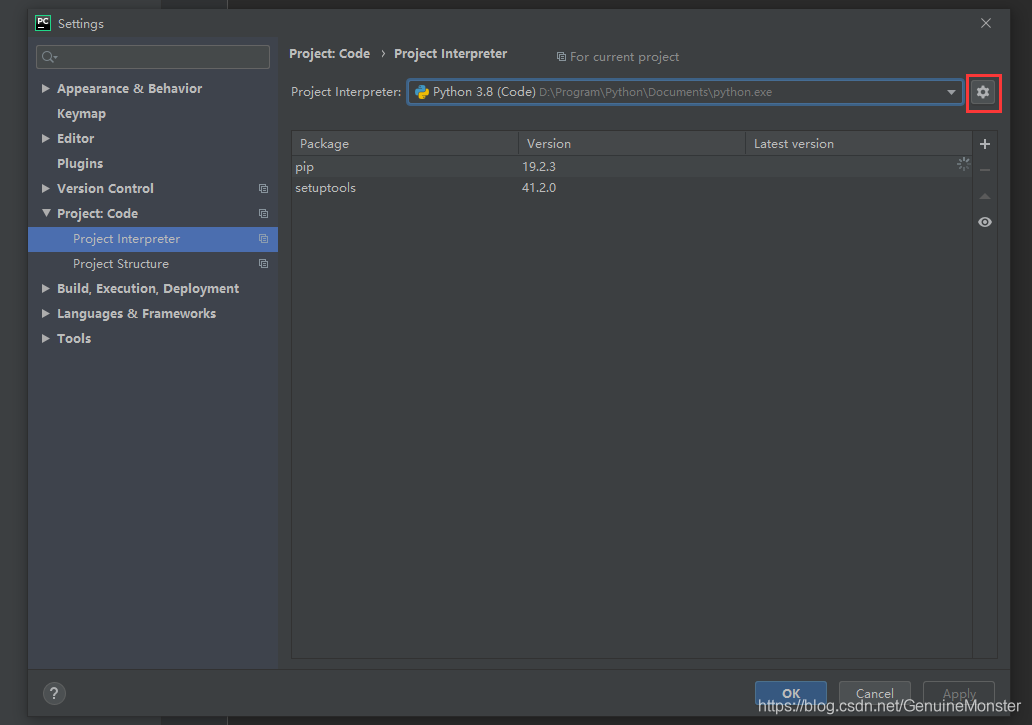Close the Settings dialog
The width and height of the screenshot is (1032, 725).
[x=985, y=23]
